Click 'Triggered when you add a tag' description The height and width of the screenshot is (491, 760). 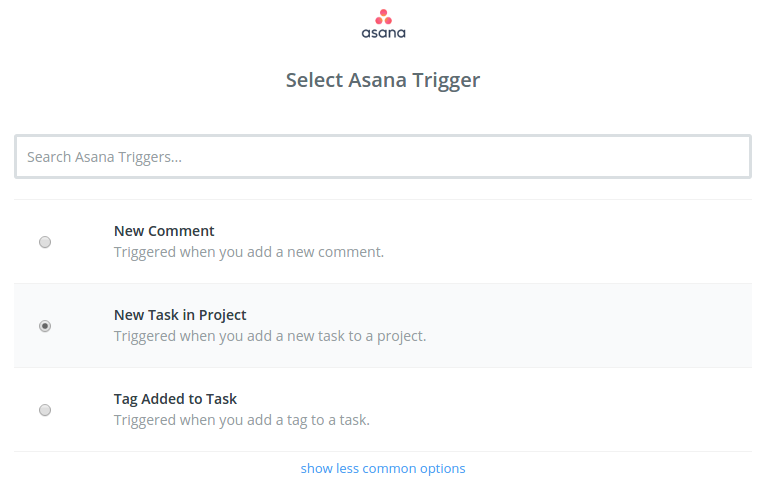pyautogui.click(x=242, y=420)
